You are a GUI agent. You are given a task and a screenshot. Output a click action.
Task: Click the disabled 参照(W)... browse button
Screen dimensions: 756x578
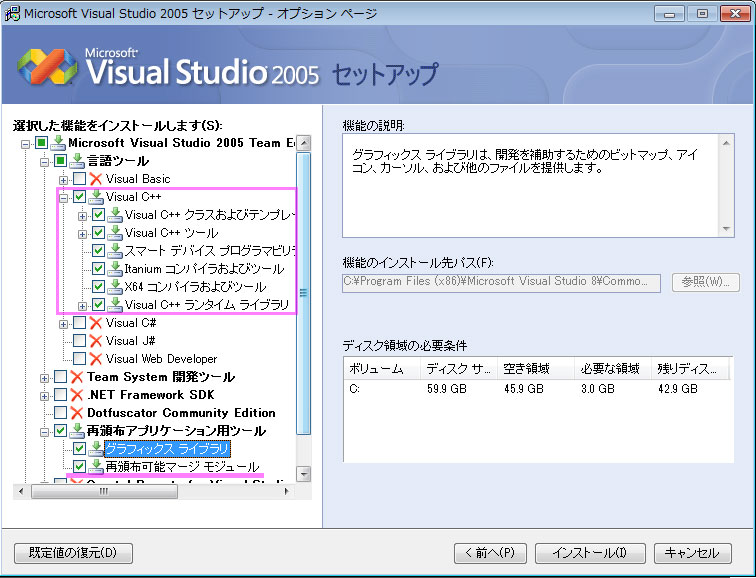click(705, 282)
